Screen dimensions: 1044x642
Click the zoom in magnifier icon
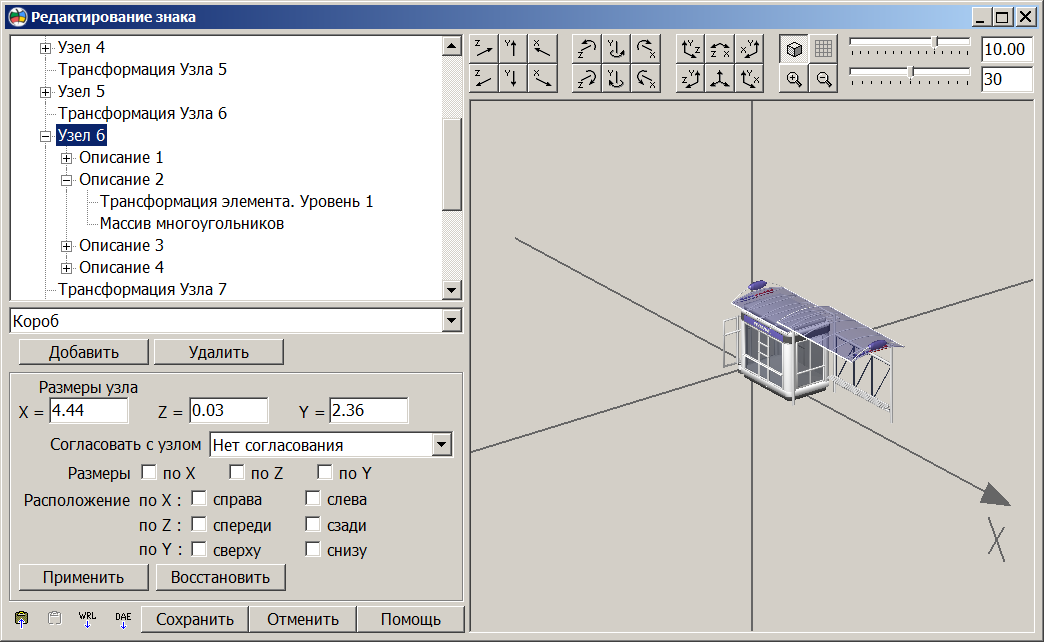click(794, 80)
